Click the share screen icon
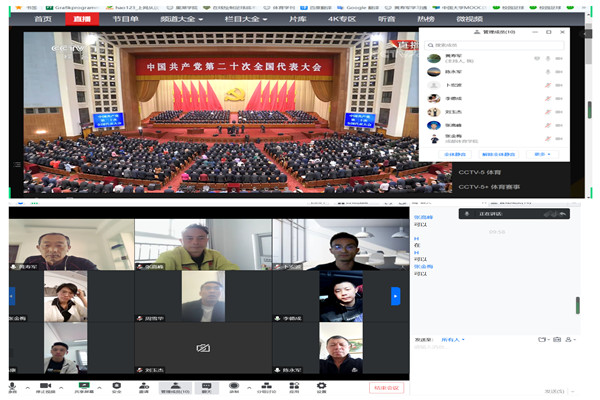 click(84, 385)
